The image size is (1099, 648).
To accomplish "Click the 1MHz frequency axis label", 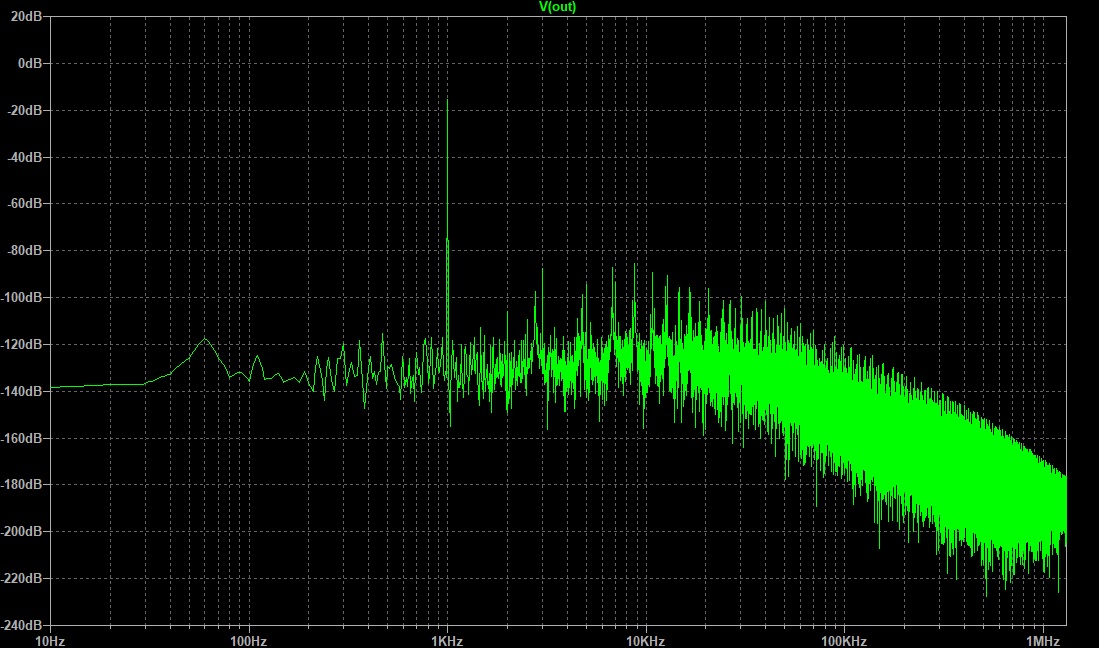I will 1042,639.
